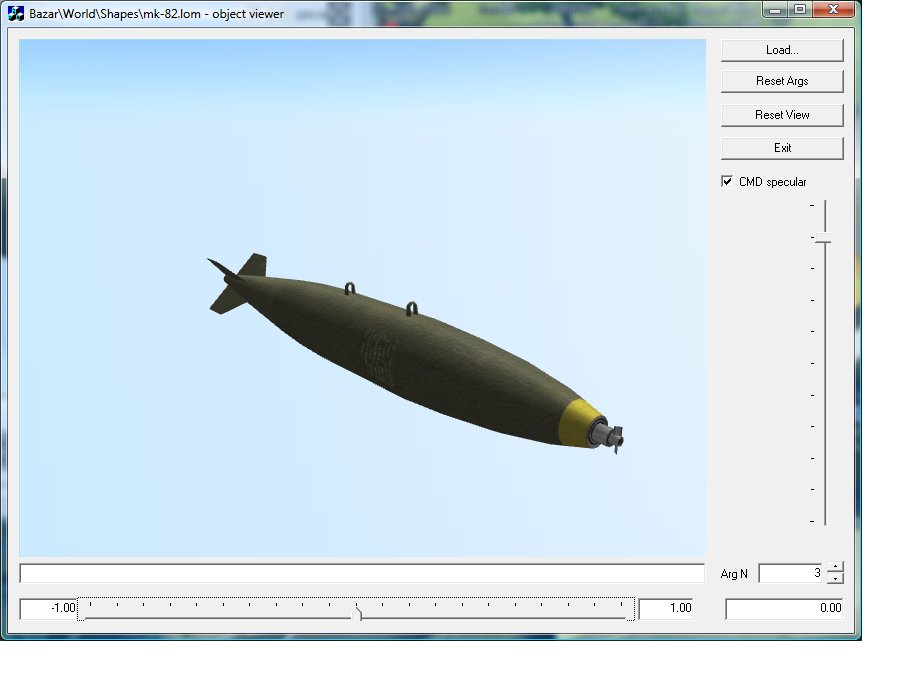
Task: Click the long empty text field
Action: (x=362, y=573)
